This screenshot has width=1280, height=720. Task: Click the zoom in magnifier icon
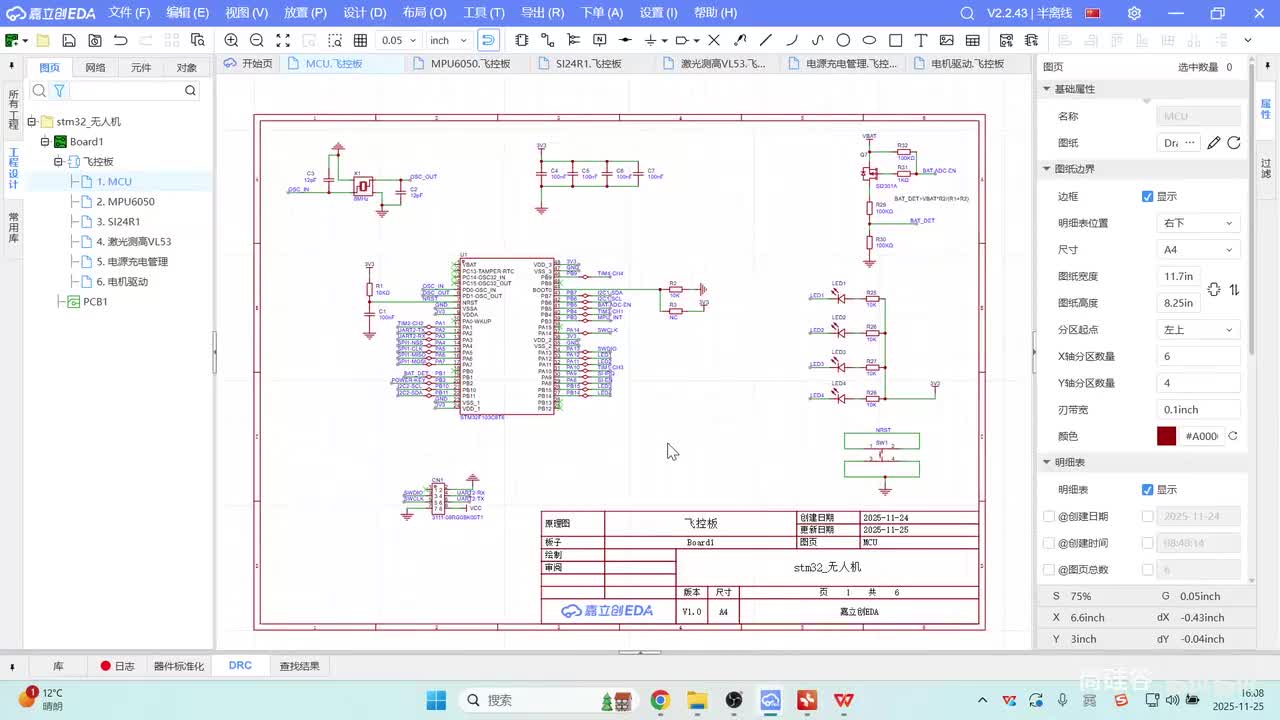click(x=231, y=41)
